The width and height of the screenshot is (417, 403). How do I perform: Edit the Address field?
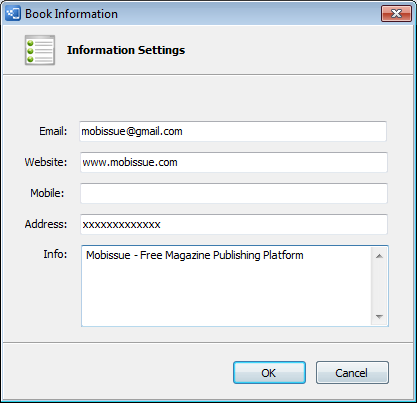pyautogui.click(x=234, y=224)
